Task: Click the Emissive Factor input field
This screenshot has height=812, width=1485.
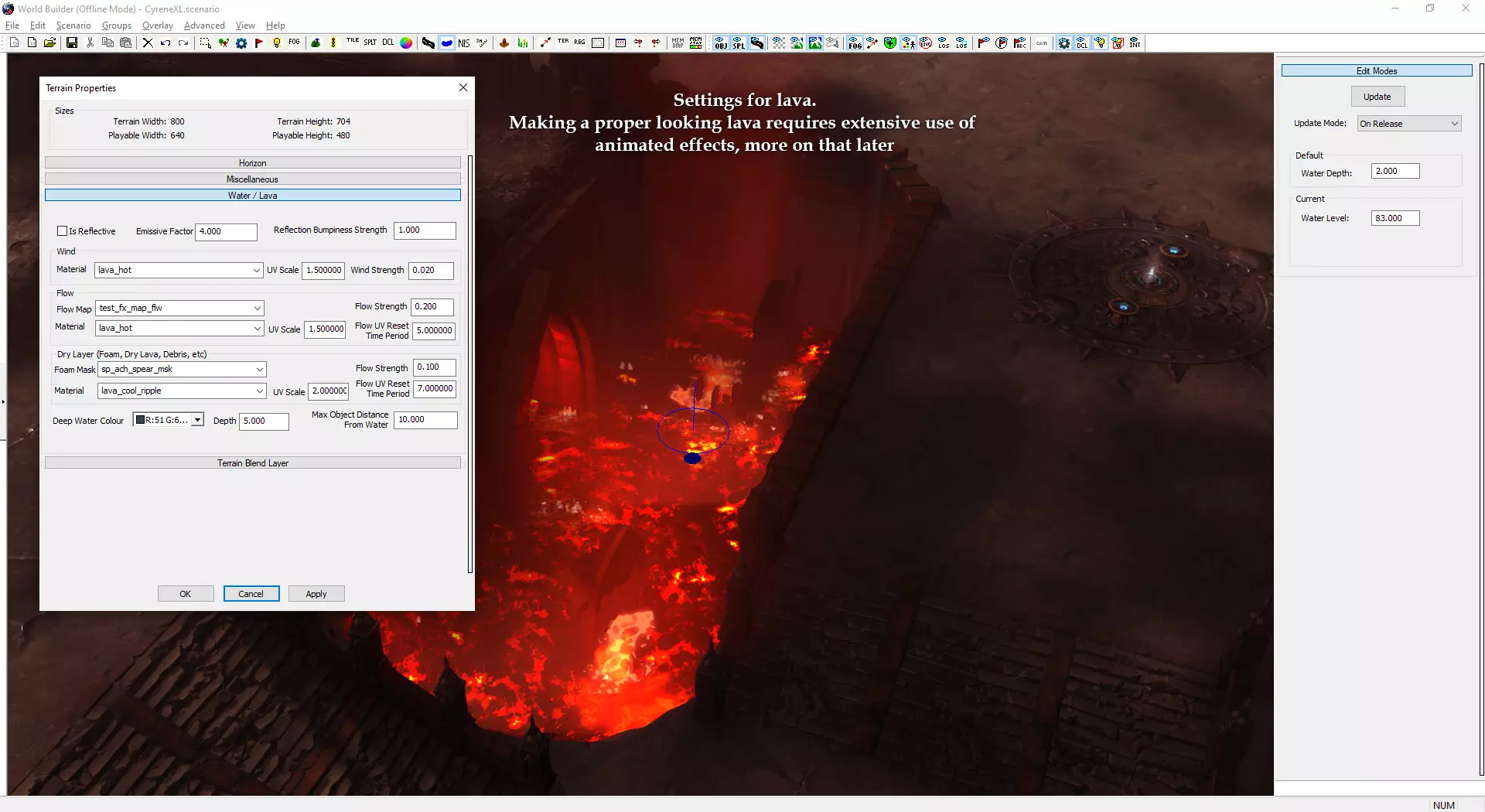Action: [226, 232]
